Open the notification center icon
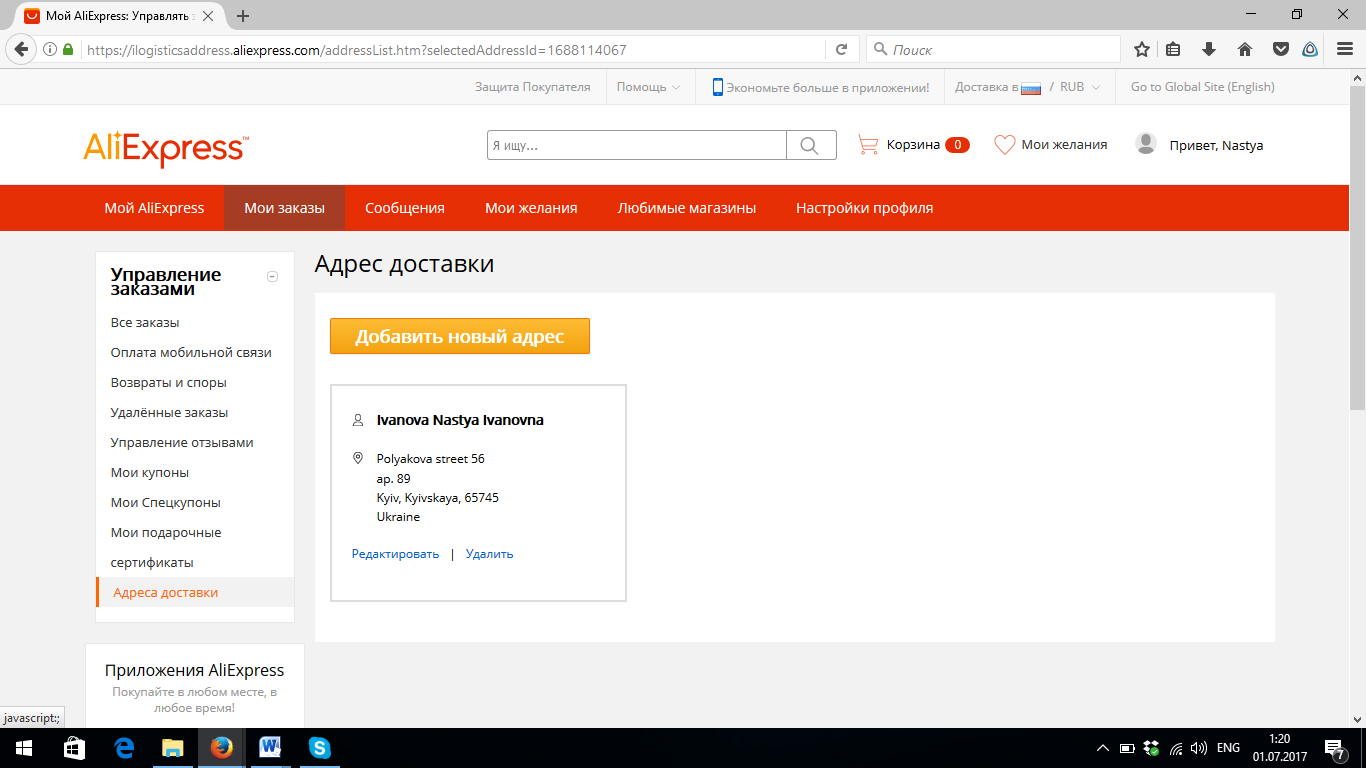Screen dimensions: 1366x768 (1334, 748)
